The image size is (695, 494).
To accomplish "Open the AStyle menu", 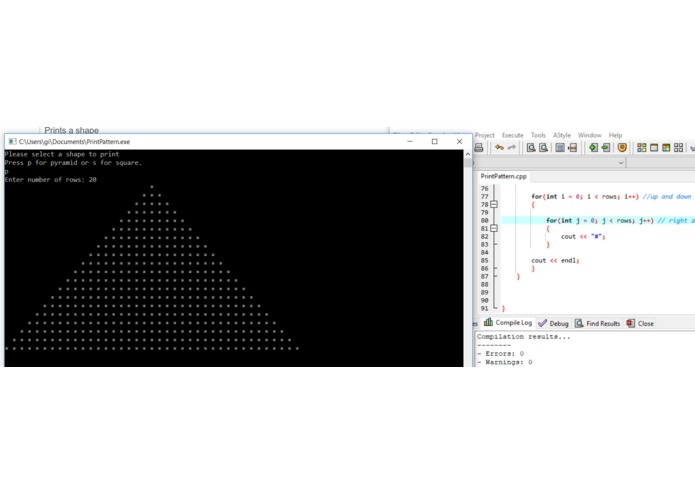I will point(562,135).
